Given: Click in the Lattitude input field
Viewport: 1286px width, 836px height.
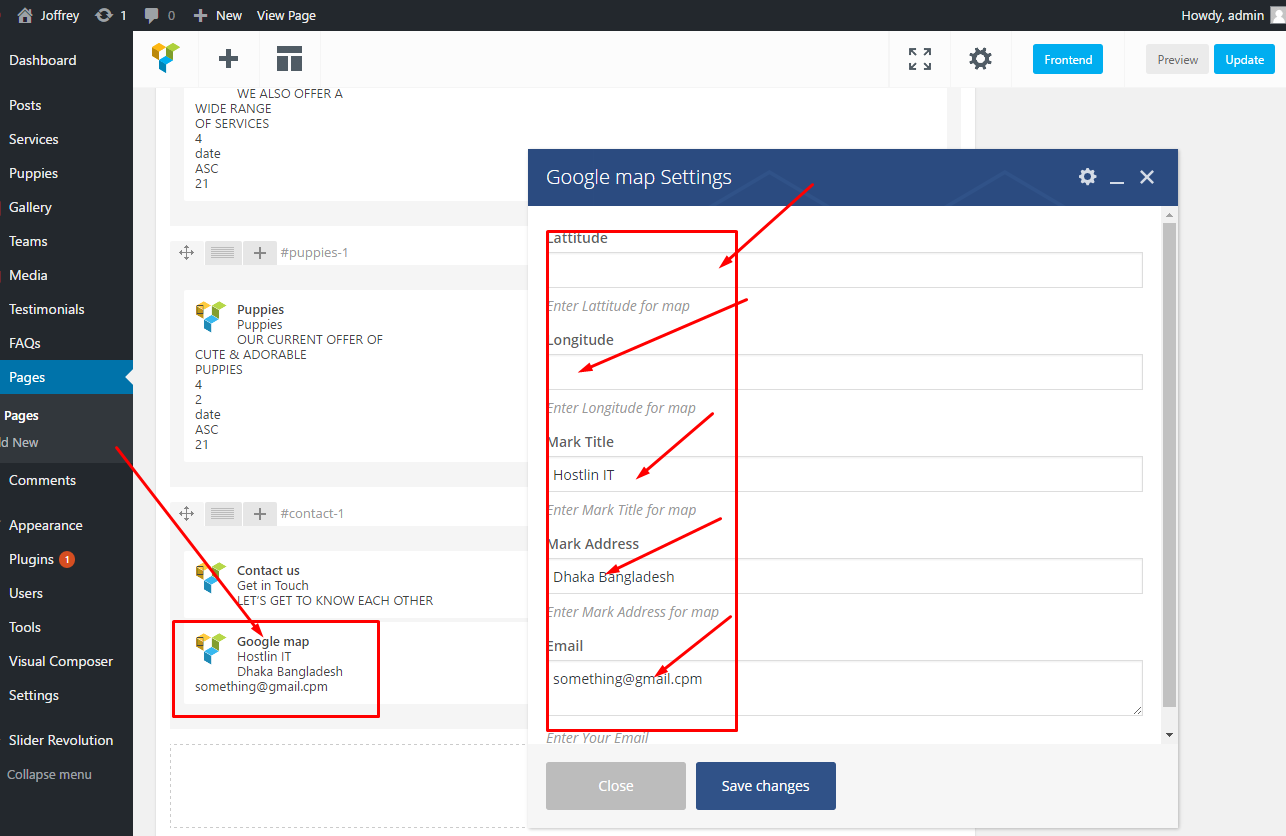Looking at the screenshot, I should click(845, 270).
